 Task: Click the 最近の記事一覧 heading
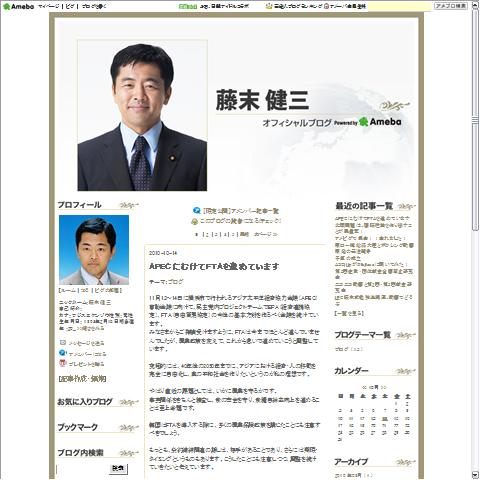coord(364,206)
